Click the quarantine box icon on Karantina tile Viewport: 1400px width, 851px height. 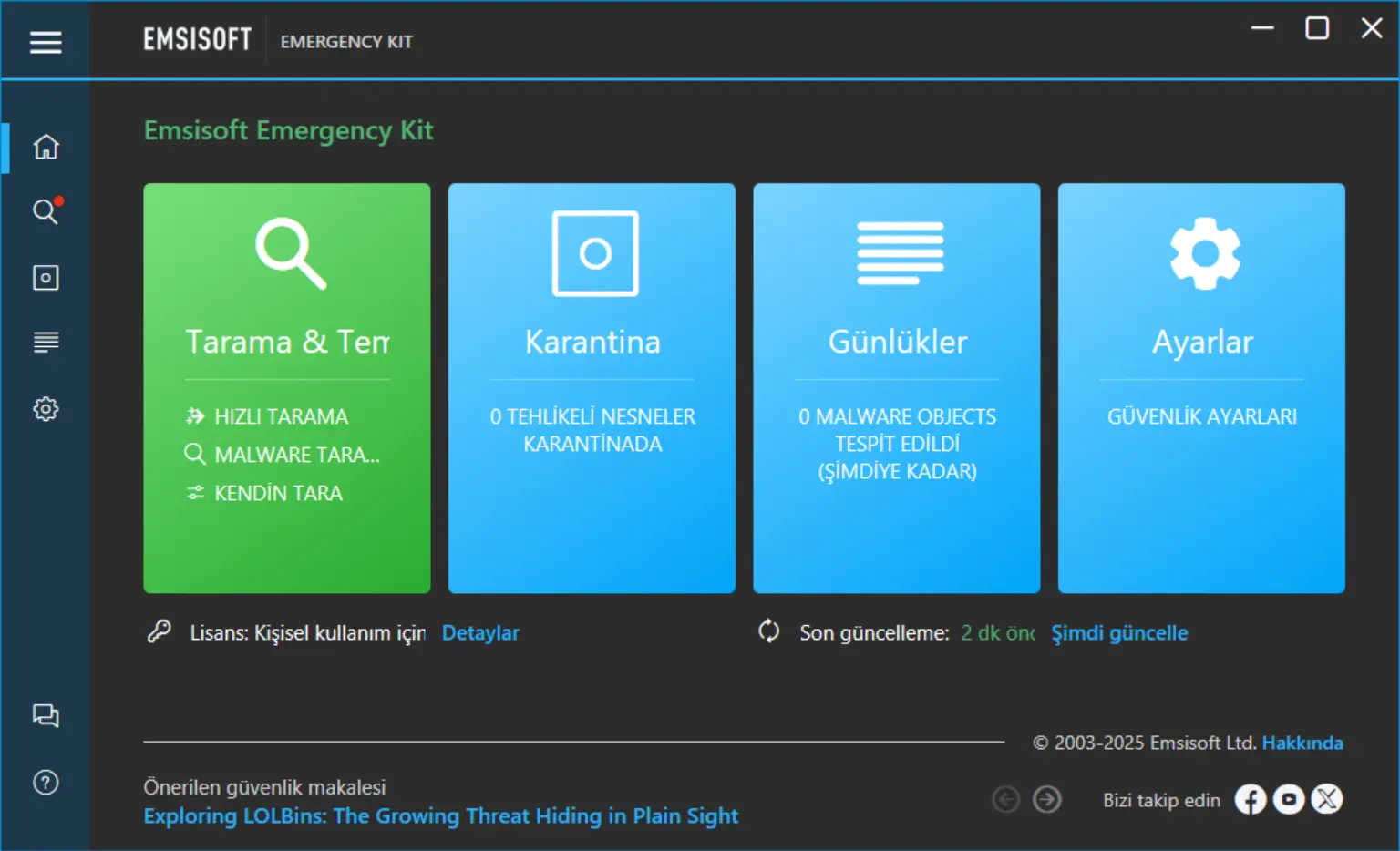(x=595, y=253)
